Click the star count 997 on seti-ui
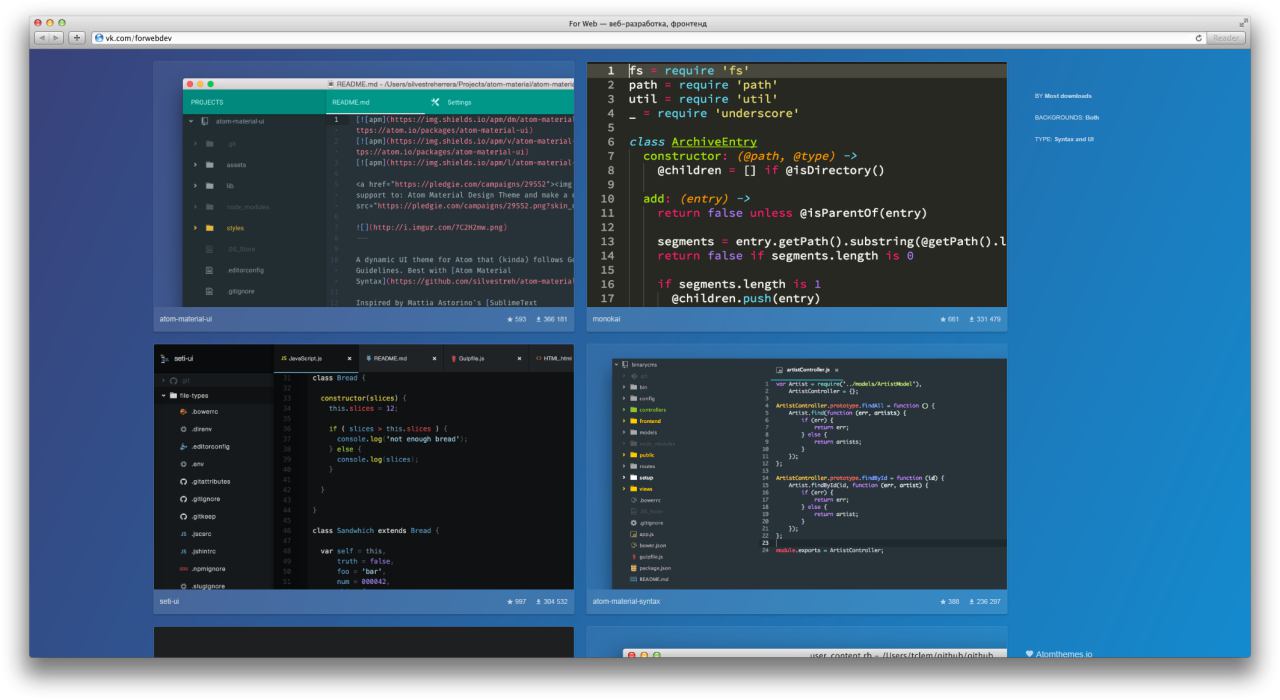The image size is (1280, 700). [x=517, y=602]
